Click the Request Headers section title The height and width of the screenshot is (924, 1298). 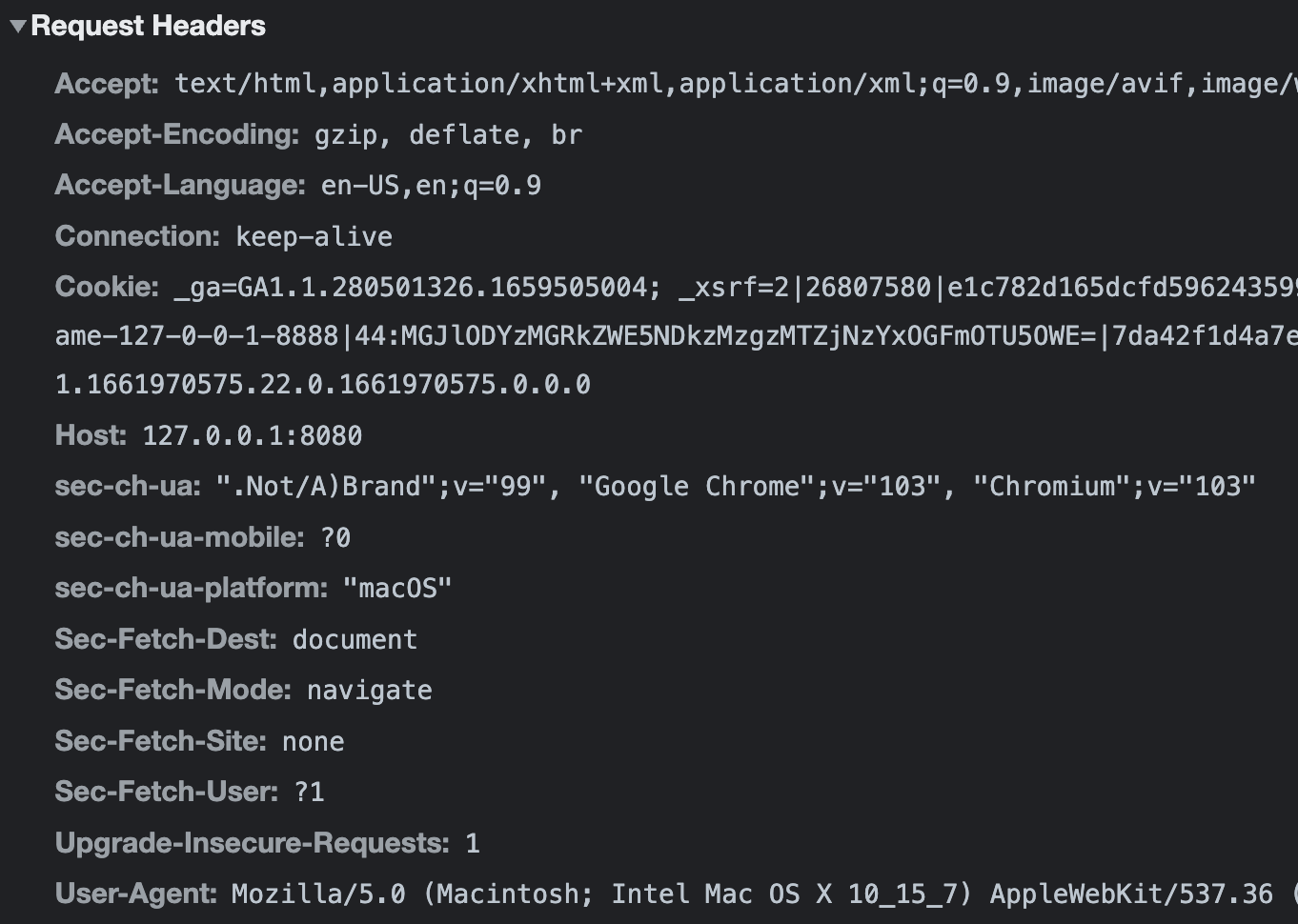[x=148, y=27]
